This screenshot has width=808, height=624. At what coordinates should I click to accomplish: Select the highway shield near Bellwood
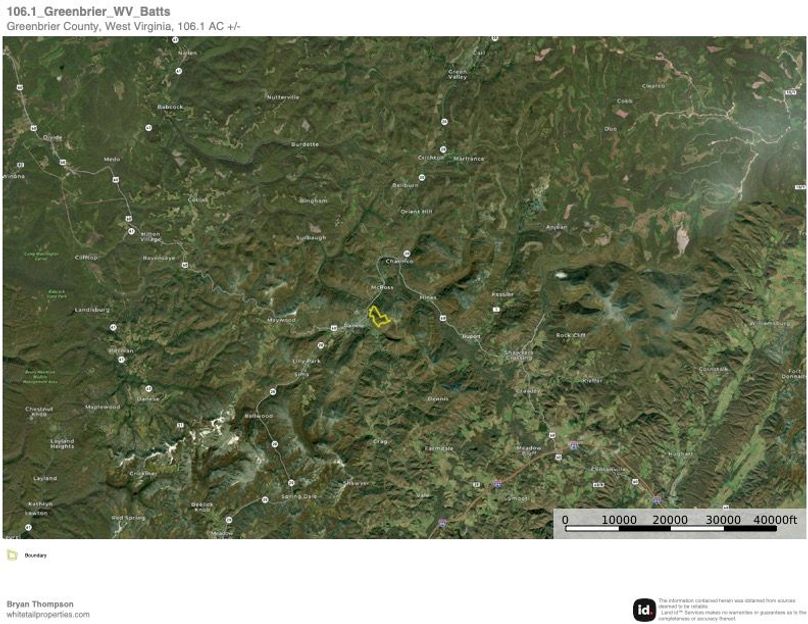pos(273,391)
